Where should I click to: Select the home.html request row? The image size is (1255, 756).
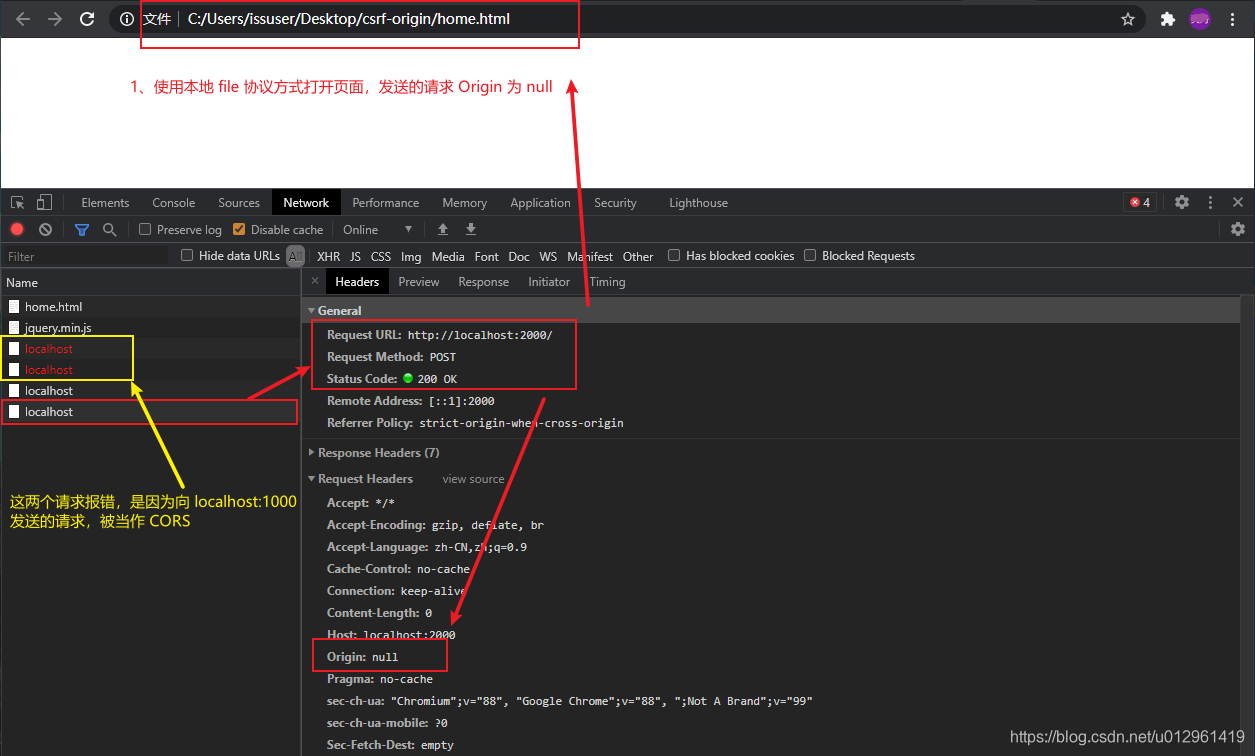[x=150, y=307]
